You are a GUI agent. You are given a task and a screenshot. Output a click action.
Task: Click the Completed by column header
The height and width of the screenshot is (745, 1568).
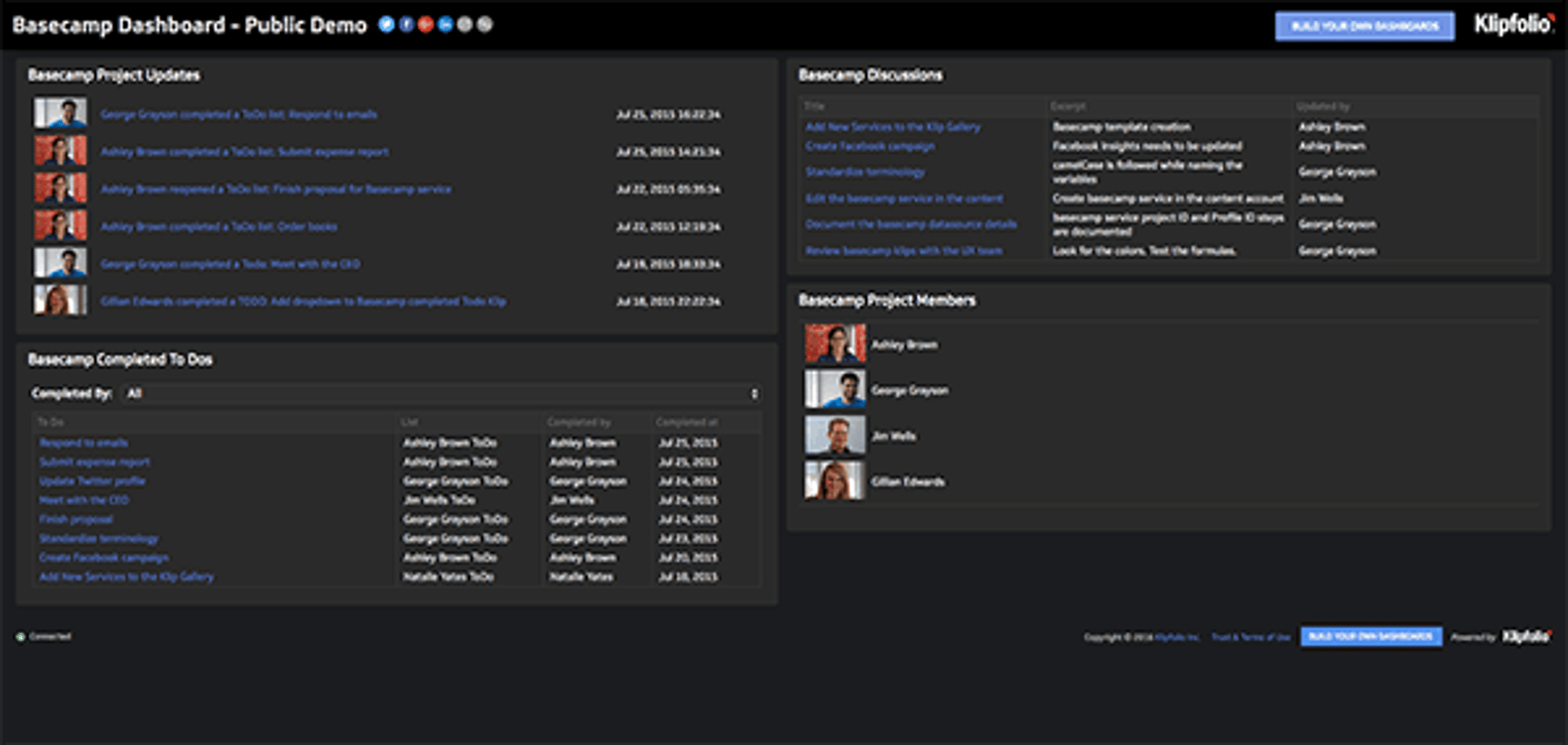(579, 422)
